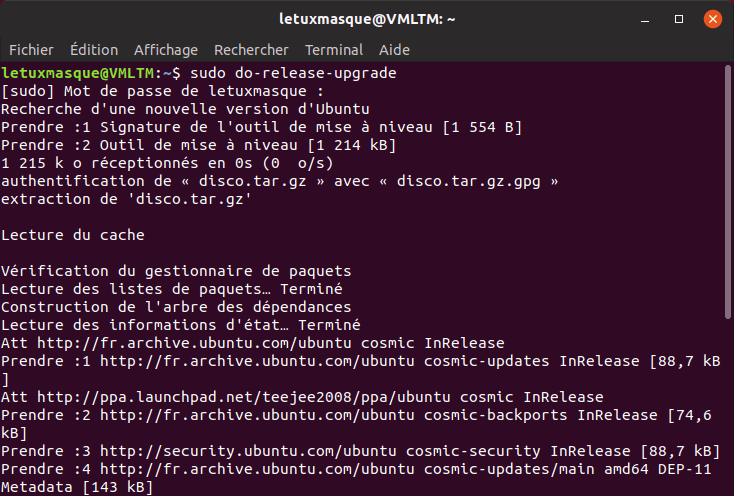Click the vertical scrollbar thumb
734x496 pixels.
pos(728,192)
